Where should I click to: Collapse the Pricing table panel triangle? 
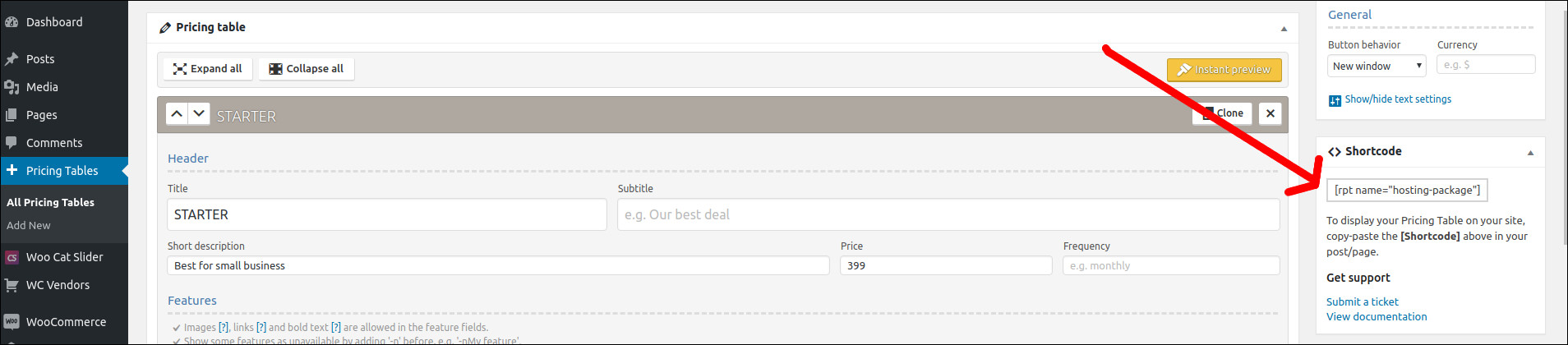pos(1284,29)
